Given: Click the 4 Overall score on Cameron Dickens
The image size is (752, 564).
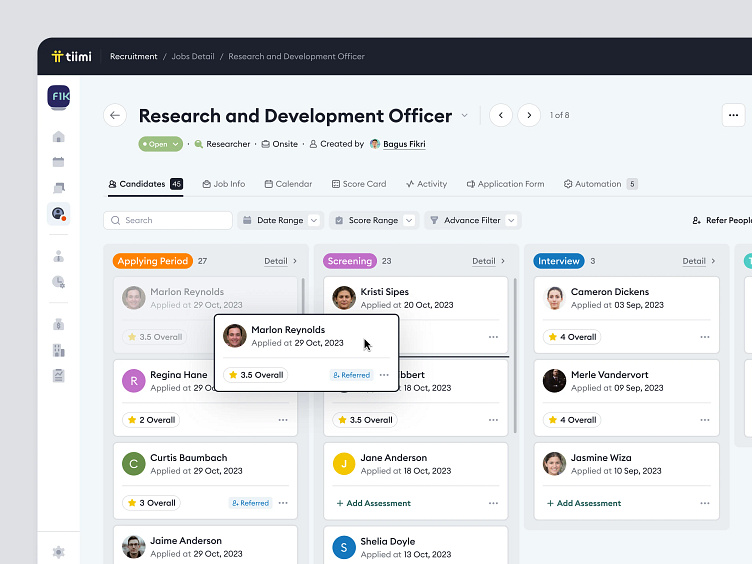Looking at the screenshot, I should [572, 337].
